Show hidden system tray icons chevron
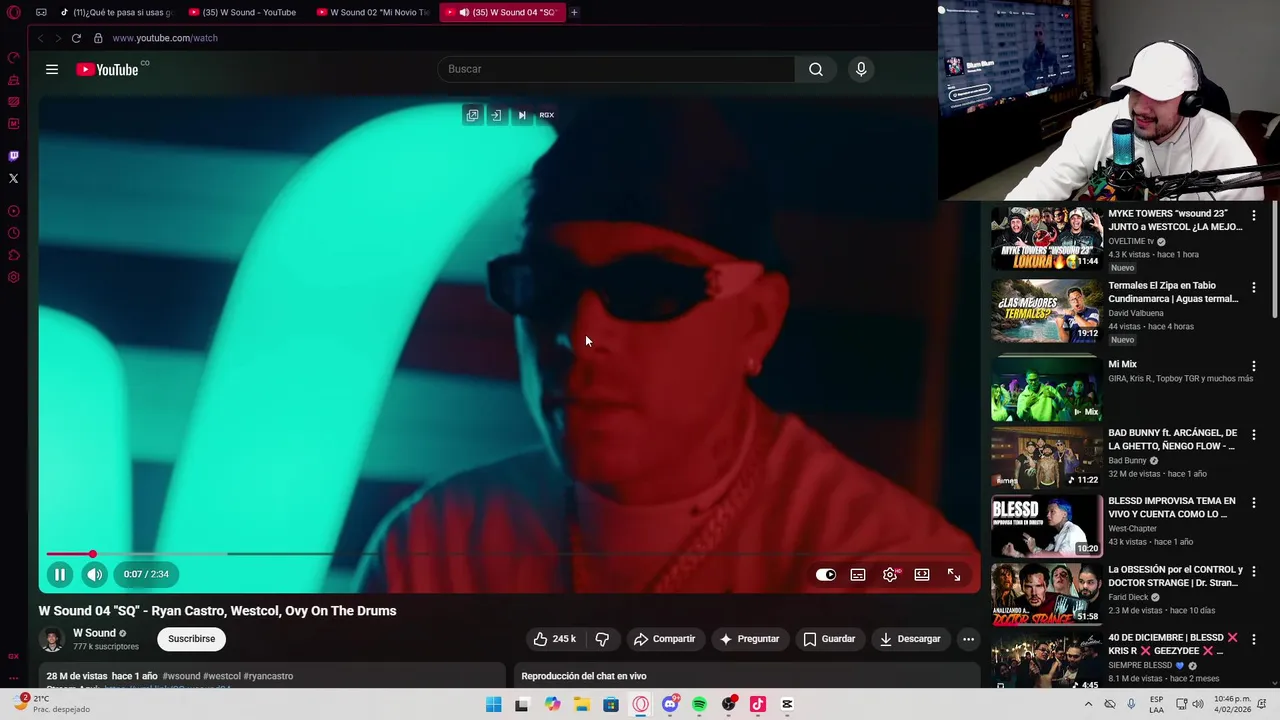The image size is (1280, 720). pyautogui.click(x=1088, y=704)
